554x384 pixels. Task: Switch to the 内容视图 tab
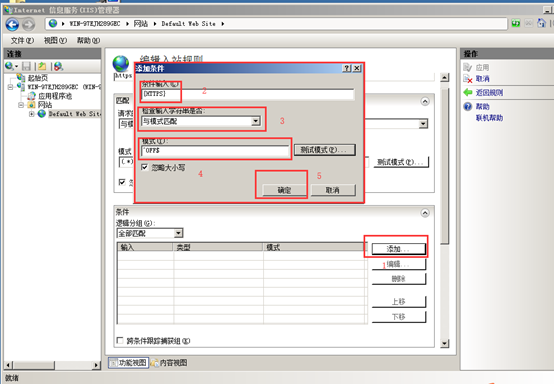[169, 362]
